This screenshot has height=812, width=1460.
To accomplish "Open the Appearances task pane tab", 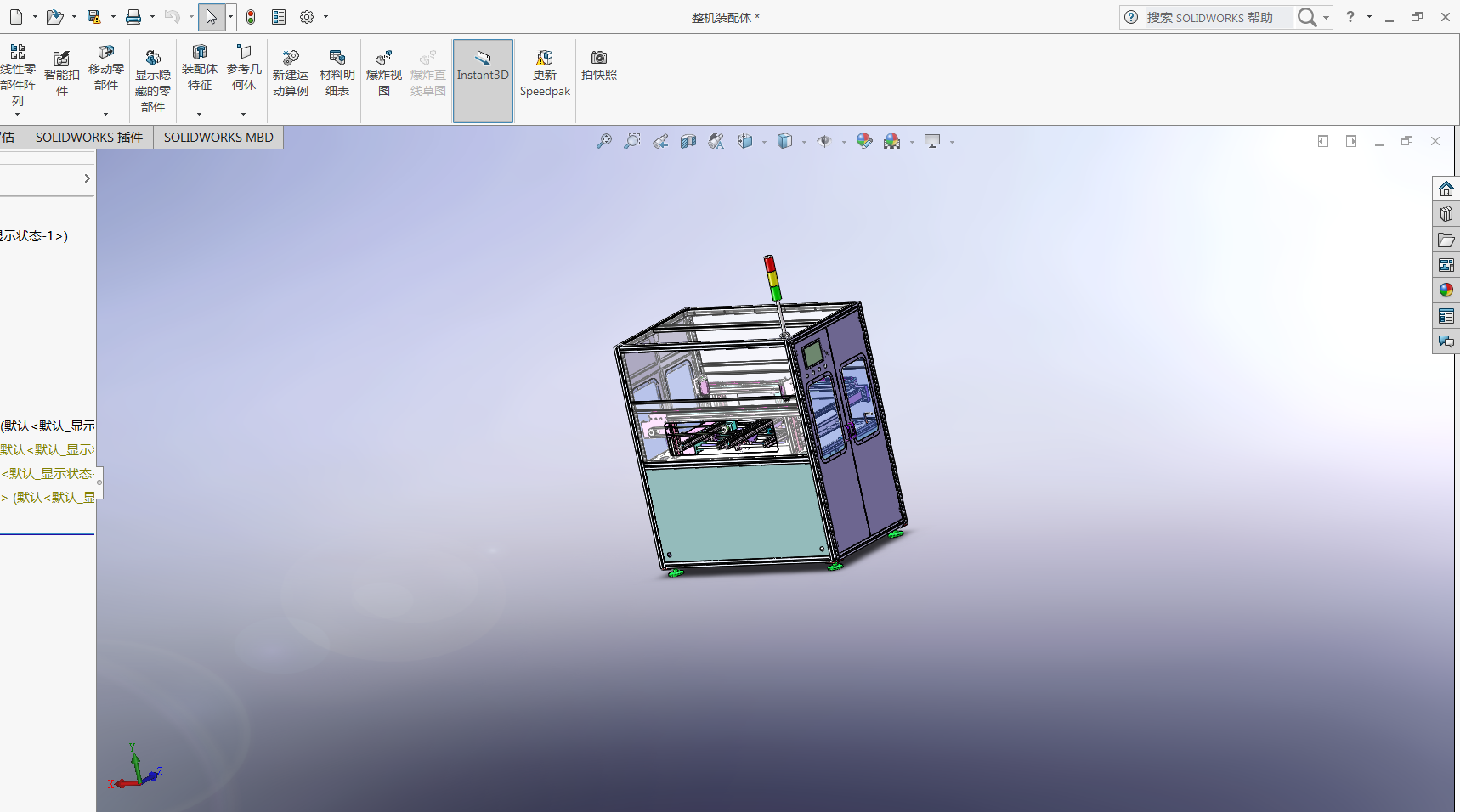I will (x=1446, y=290).
